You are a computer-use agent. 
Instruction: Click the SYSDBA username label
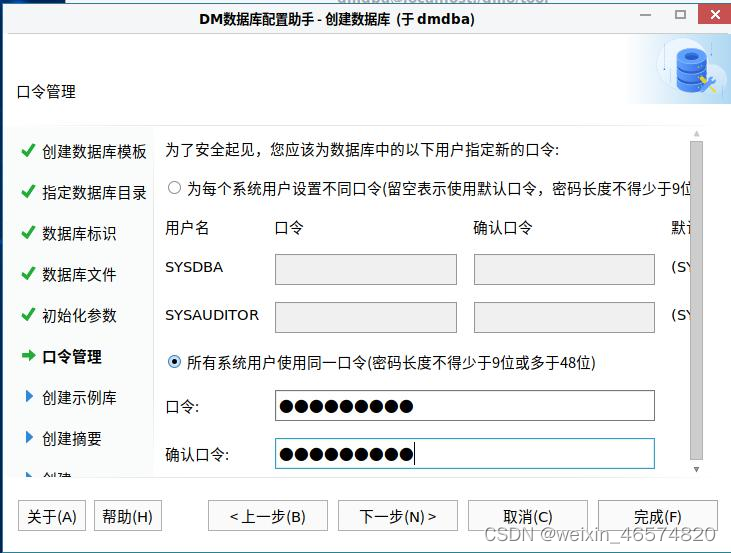(194, 267)
